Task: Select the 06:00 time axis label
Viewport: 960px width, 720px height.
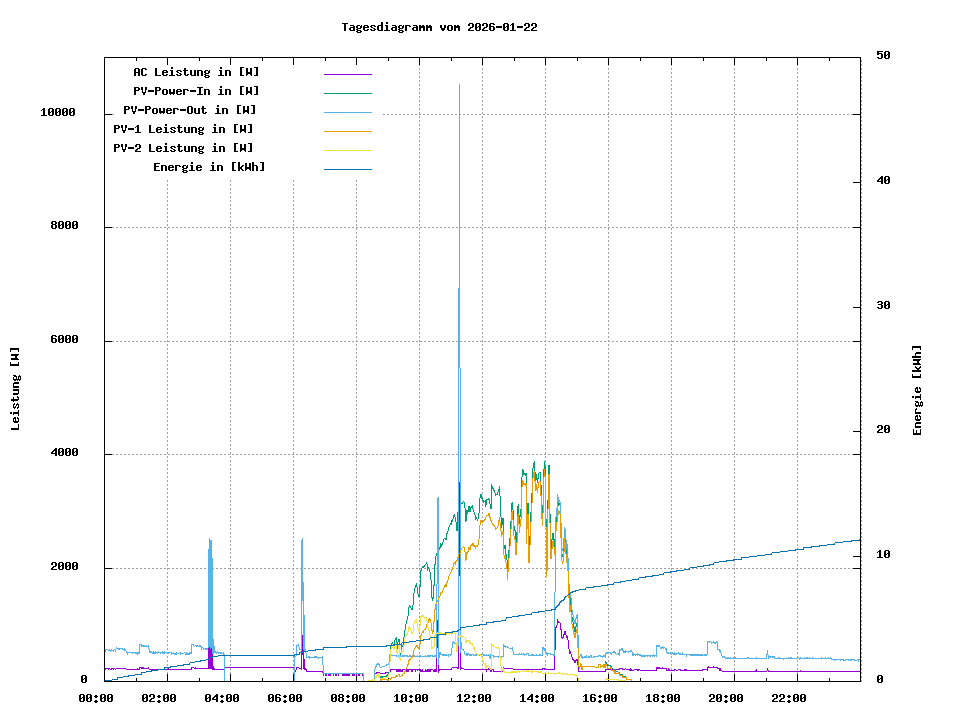Action: click(285, 698)
